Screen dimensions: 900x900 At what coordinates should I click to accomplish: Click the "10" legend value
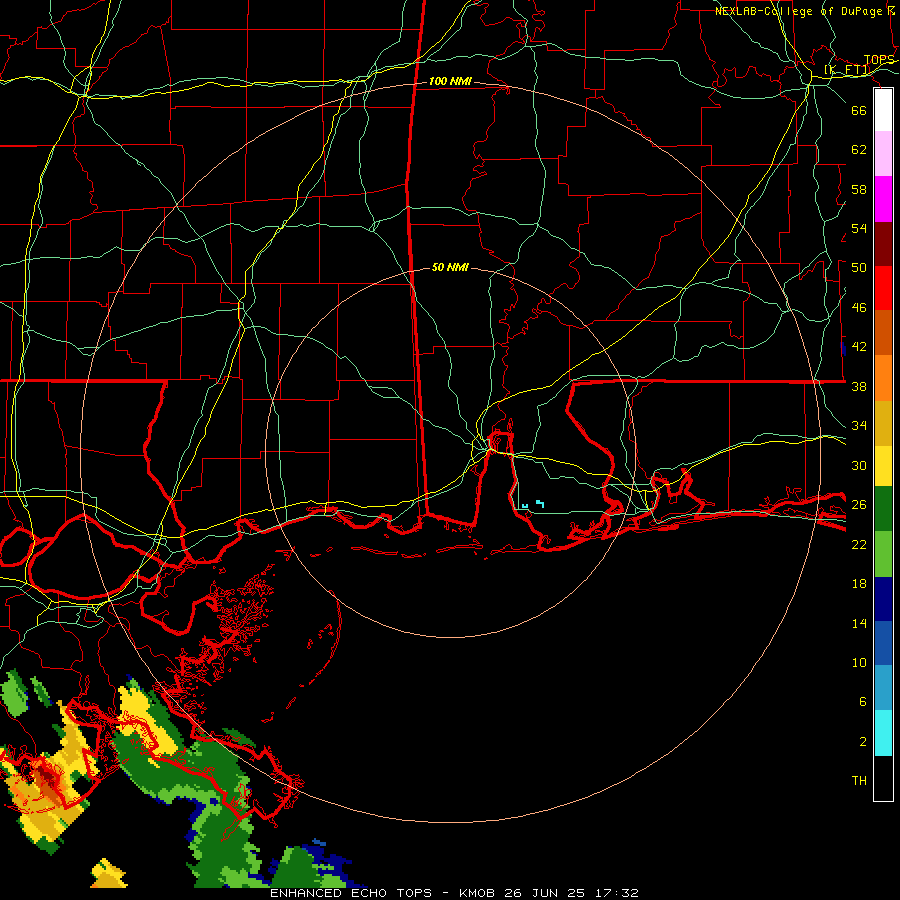coord(859,662)
